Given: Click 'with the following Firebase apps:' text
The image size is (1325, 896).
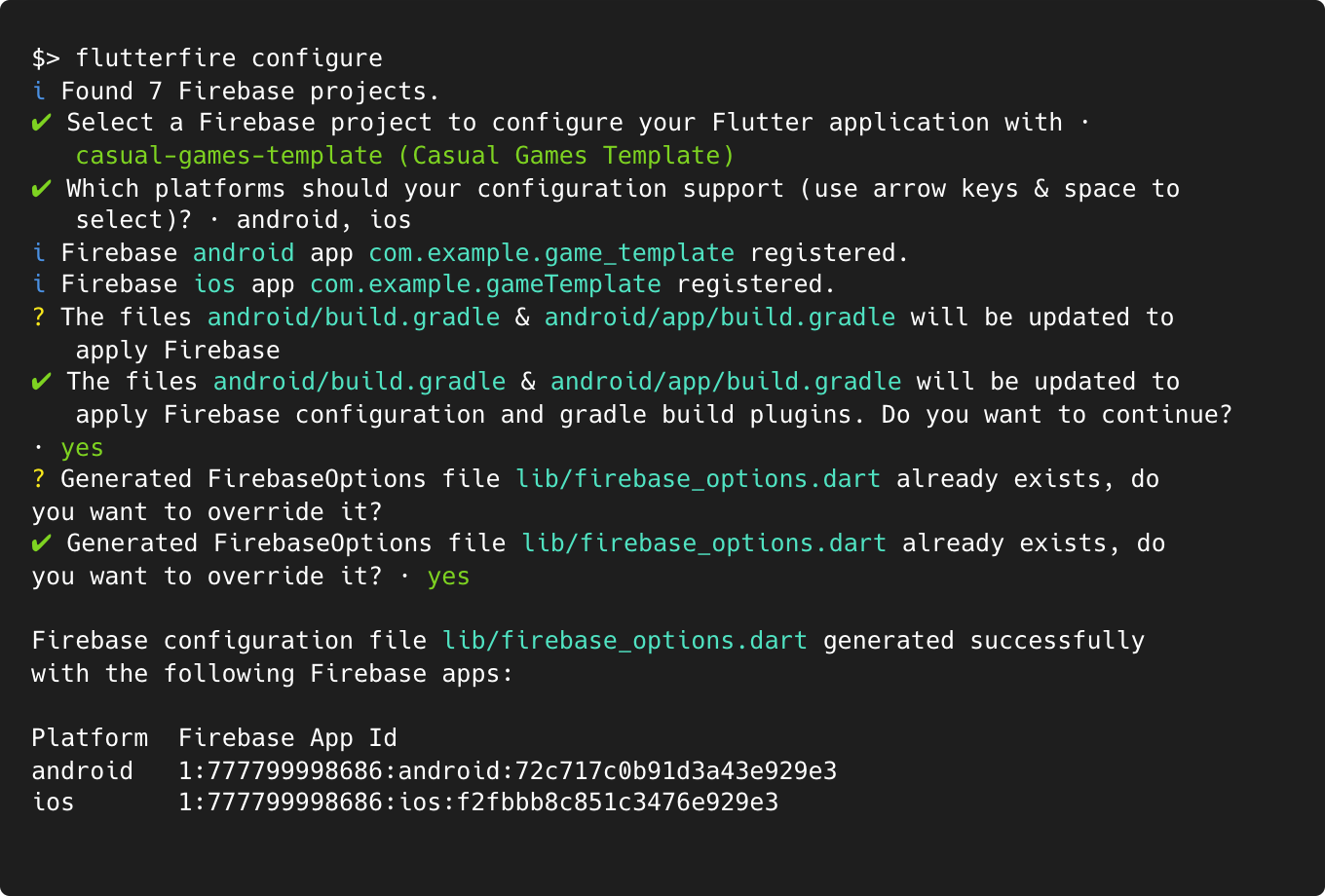Looking at the screenshot, I should point(273,673).
